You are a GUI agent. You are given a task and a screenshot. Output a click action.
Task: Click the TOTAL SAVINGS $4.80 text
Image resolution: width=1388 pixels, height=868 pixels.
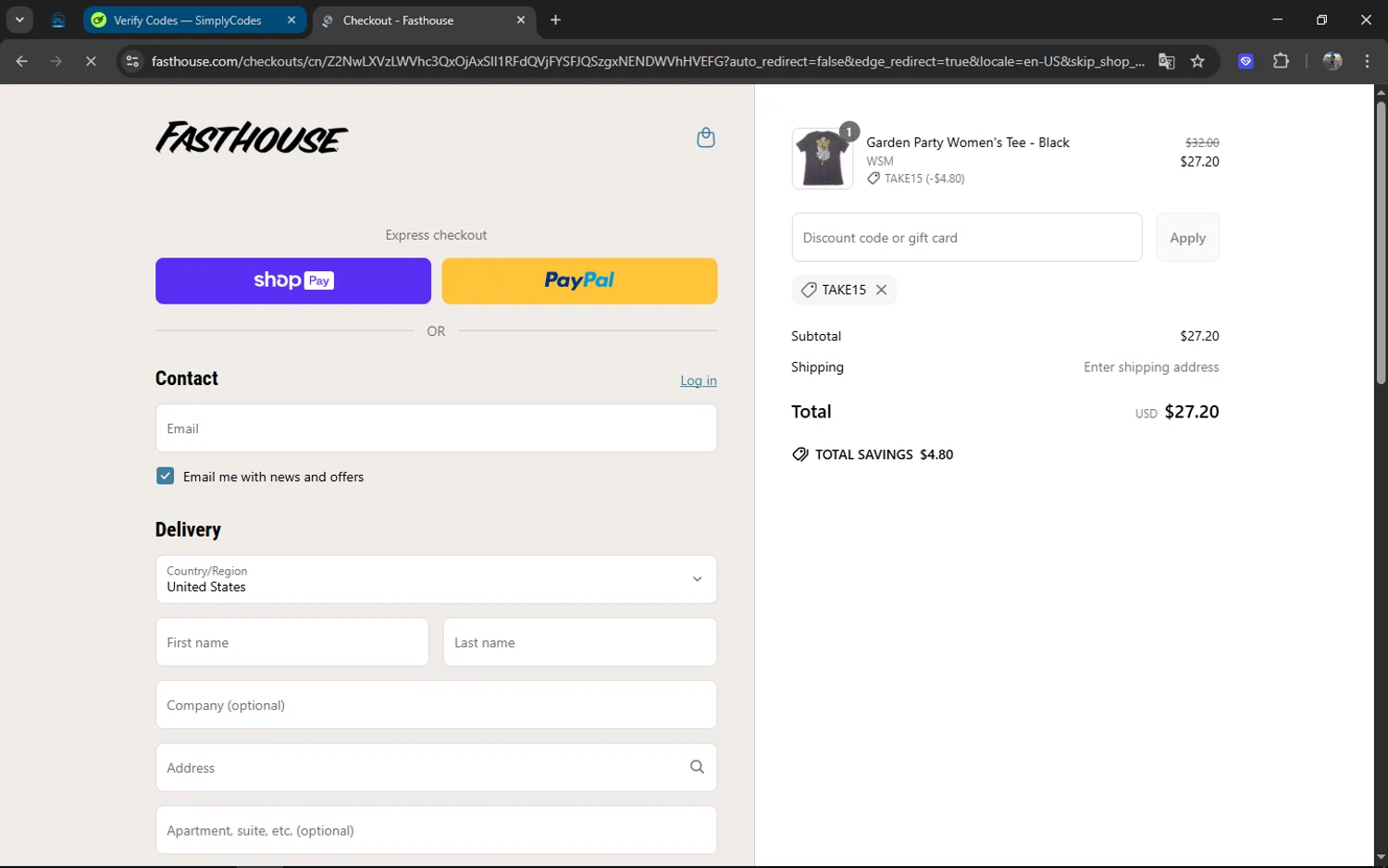874,454
